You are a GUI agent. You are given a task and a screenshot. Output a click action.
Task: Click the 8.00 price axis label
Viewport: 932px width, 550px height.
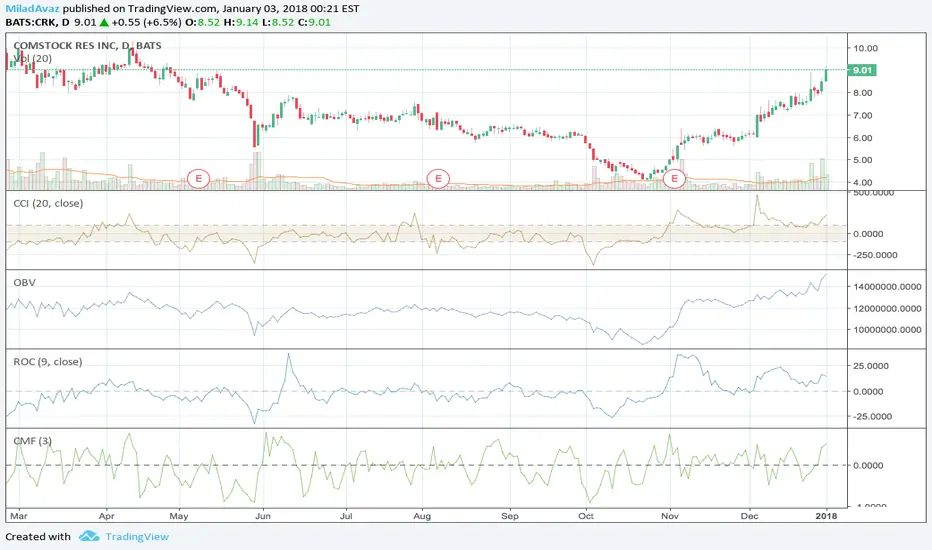coord(862,93)
